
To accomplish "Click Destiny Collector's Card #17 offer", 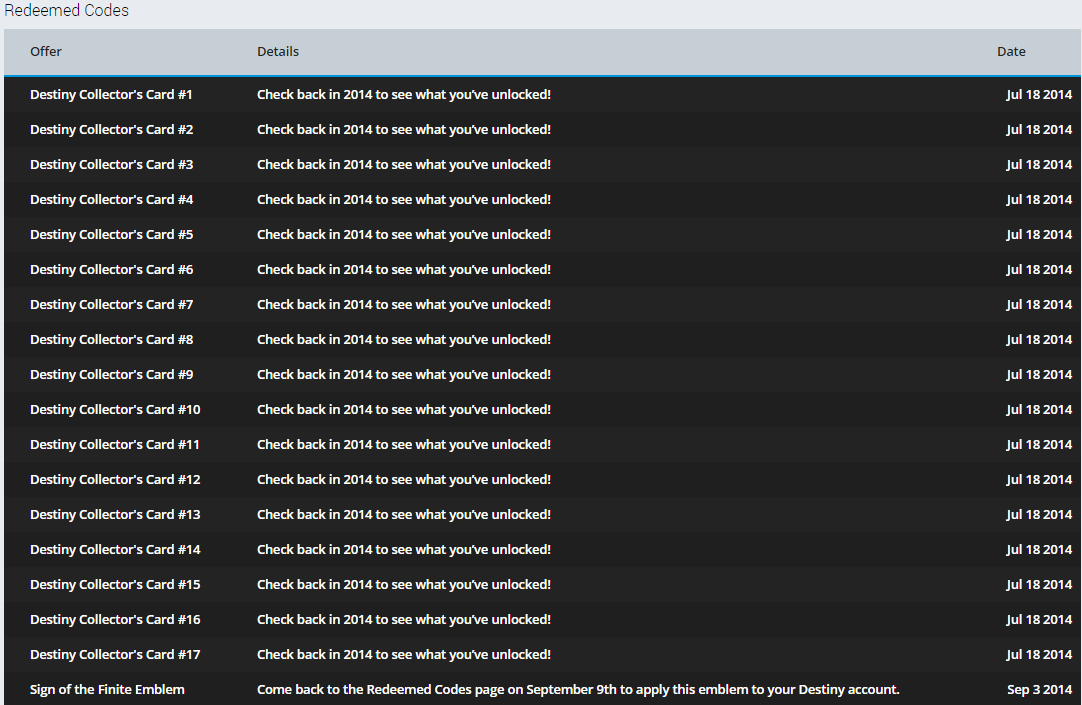I will tap(115, 655).
